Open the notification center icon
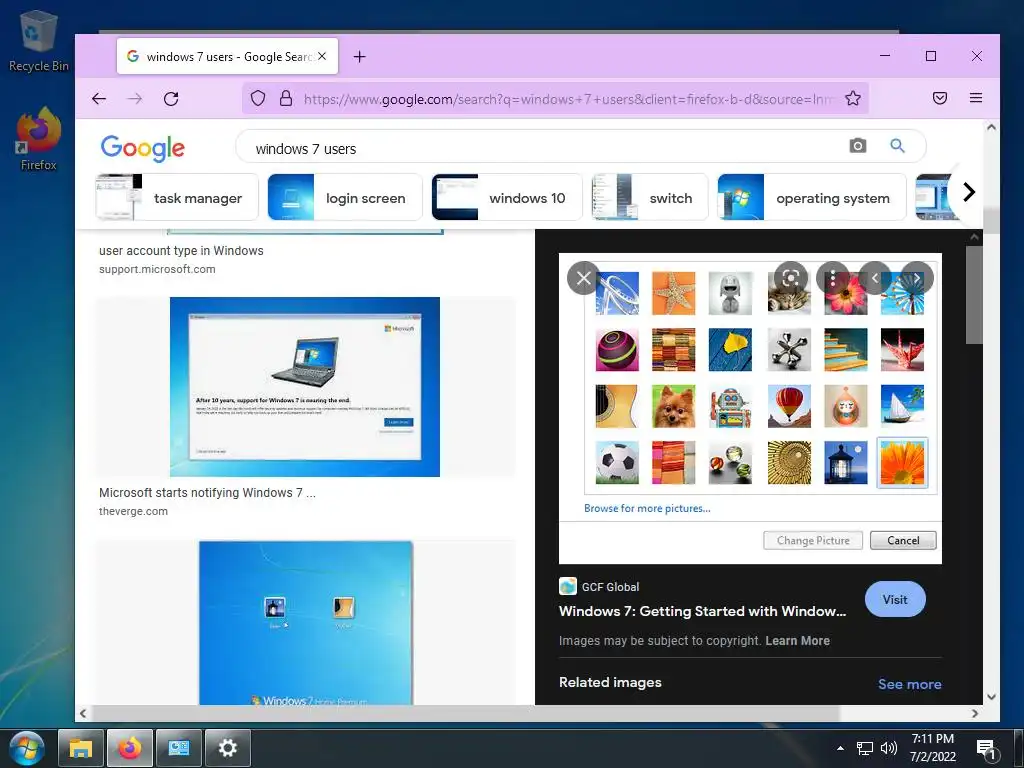Image resolution: width=1024 pixels, height=768 pixels. [987, 749]
